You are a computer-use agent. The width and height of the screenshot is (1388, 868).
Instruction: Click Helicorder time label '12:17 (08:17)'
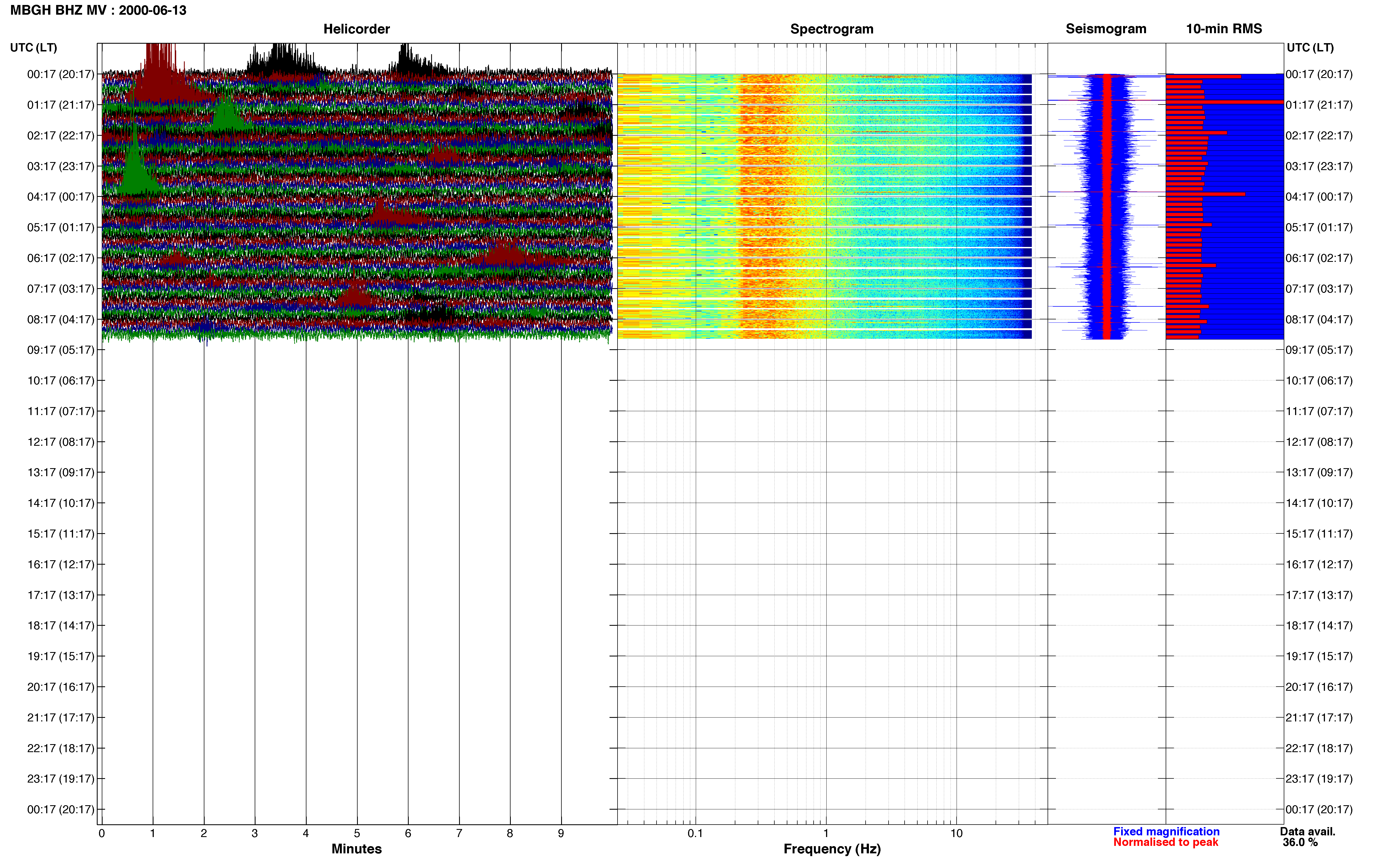pos(61,442)
